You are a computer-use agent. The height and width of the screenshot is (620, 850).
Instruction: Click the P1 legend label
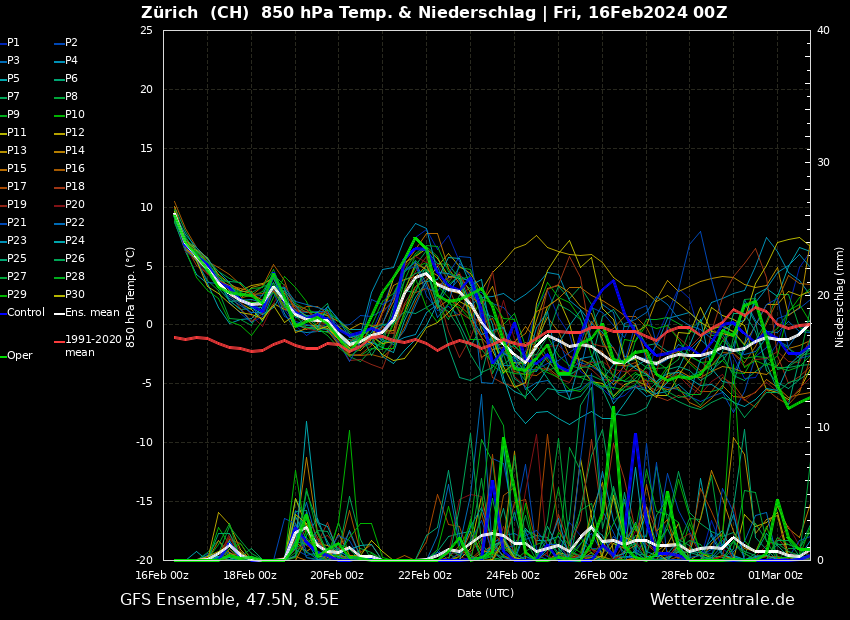click(x=13, y=42)
